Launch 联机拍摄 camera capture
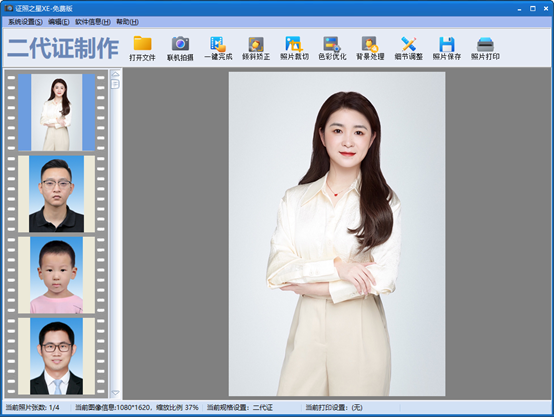 [x=180, y=48]
